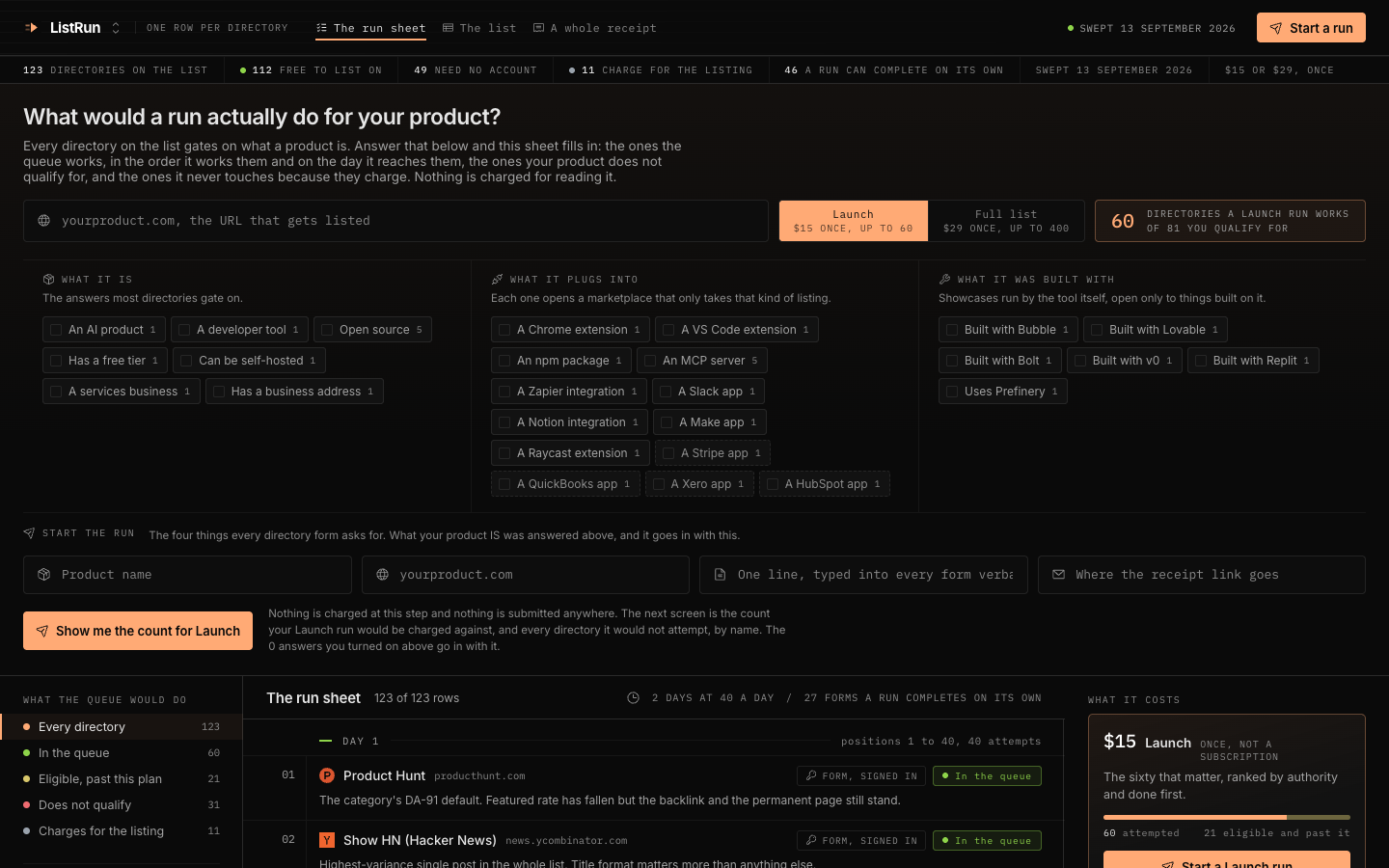Image resolution: width=1389 pixels, height=868 pixels.
Task: Filter by In the queue
Action: coord(122,753)
